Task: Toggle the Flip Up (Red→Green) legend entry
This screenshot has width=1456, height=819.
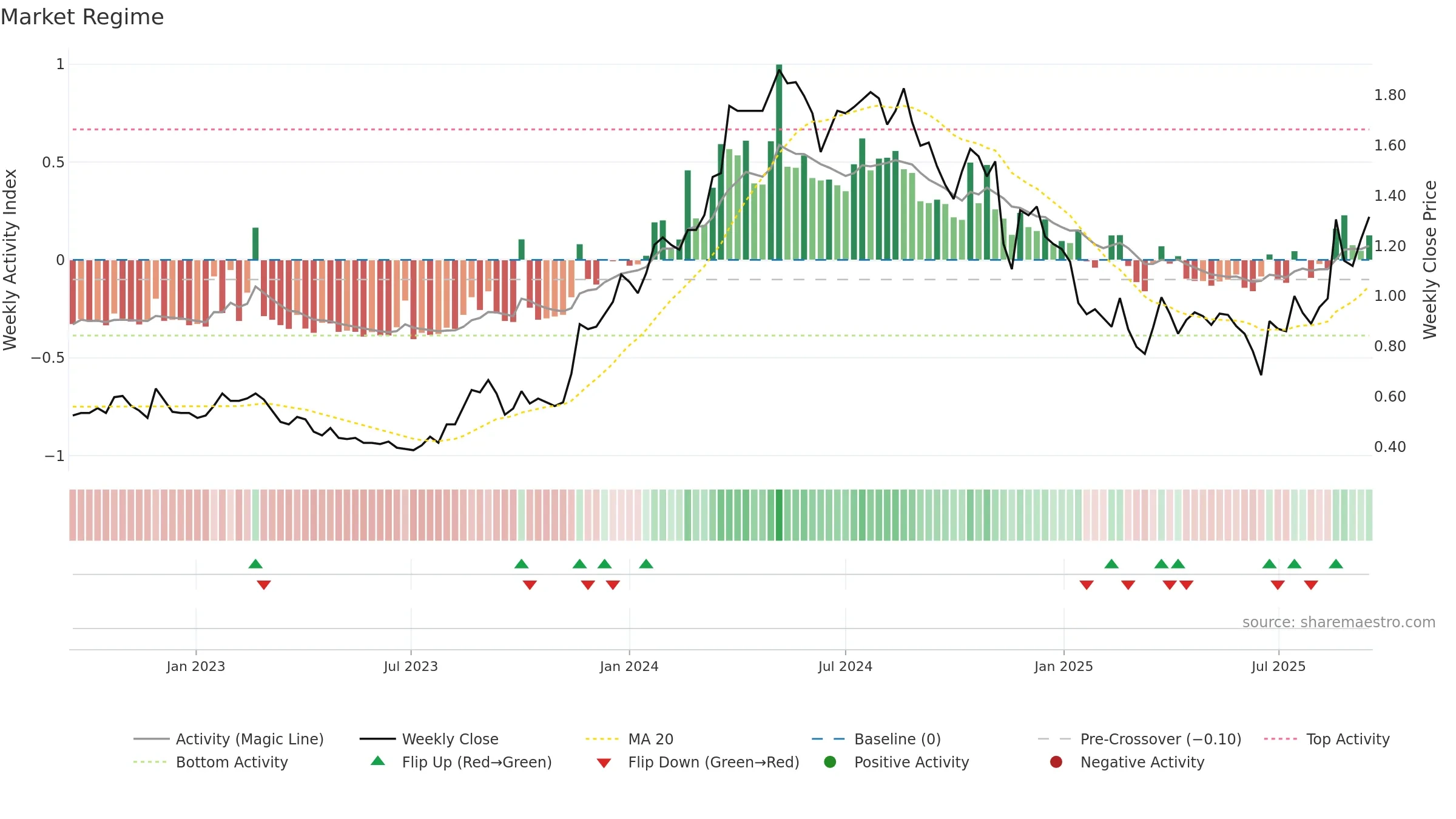Action: [x=461, y=762]
